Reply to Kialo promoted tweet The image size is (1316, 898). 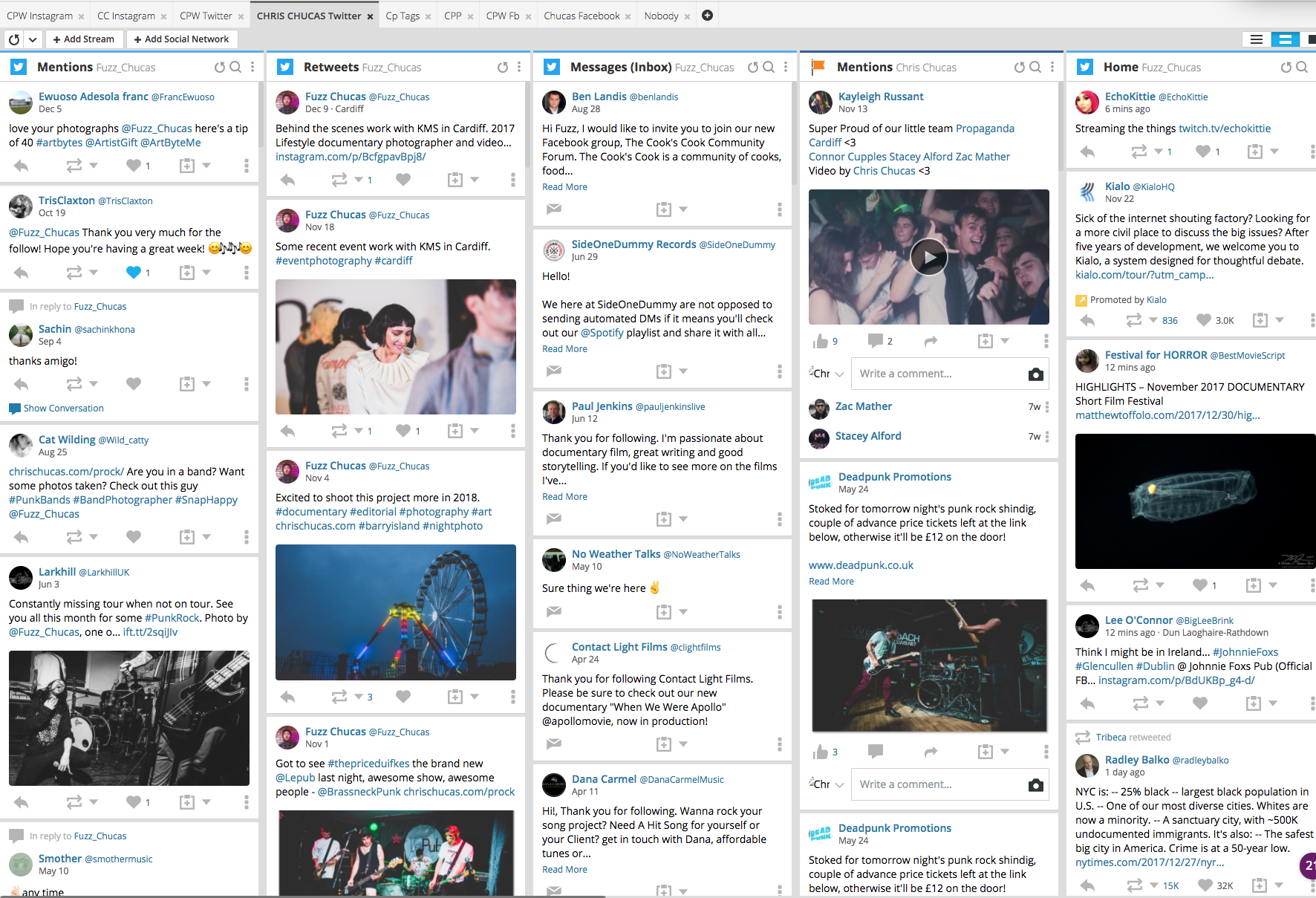click(1088, 320)
